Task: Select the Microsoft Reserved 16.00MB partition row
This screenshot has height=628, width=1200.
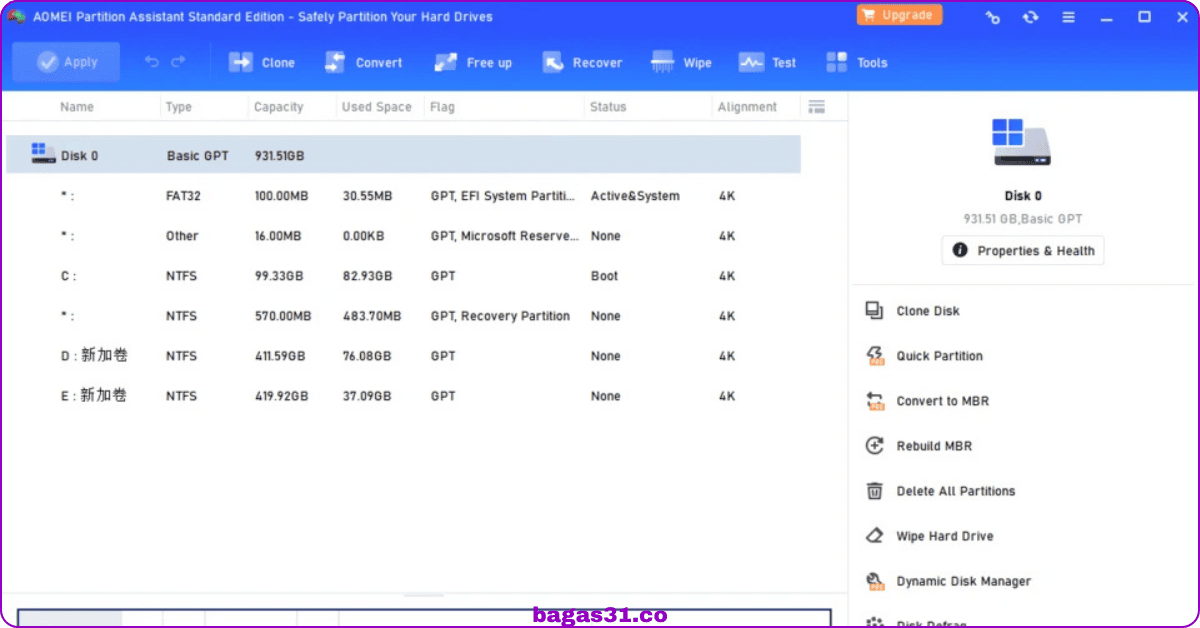Action: pyautogui.click(x=404, y=236)
